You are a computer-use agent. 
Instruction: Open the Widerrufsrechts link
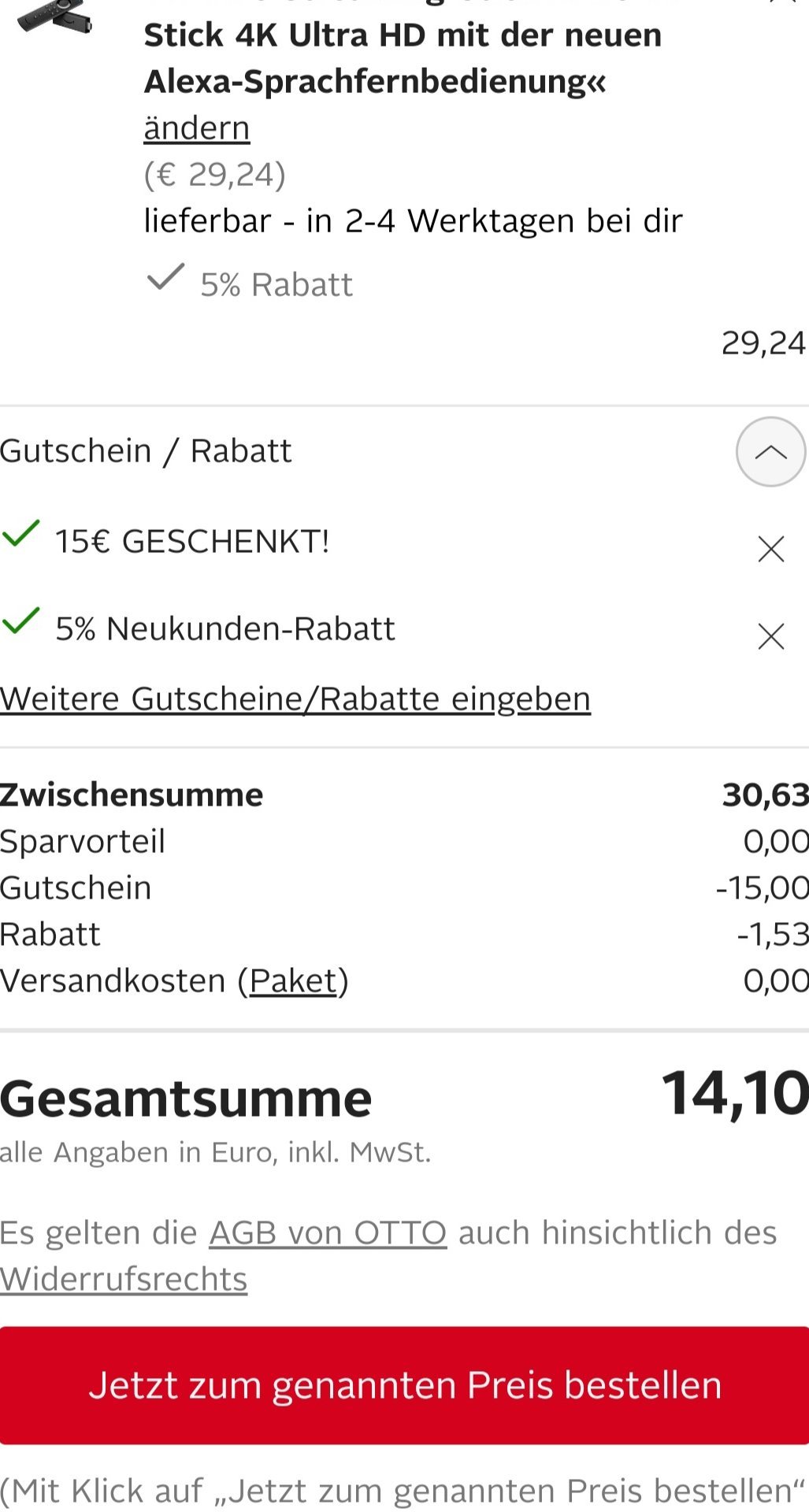(124, 1279)
